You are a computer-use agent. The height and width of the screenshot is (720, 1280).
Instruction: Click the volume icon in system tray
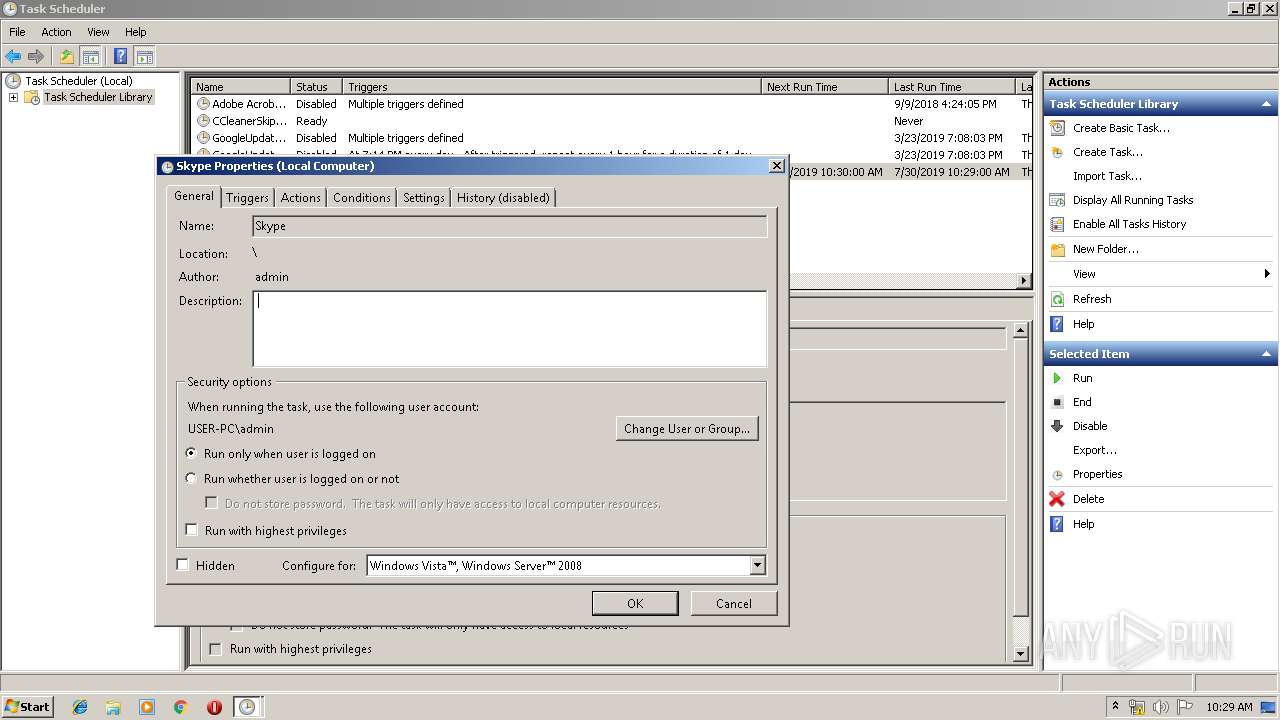(x=1160, y=707)
